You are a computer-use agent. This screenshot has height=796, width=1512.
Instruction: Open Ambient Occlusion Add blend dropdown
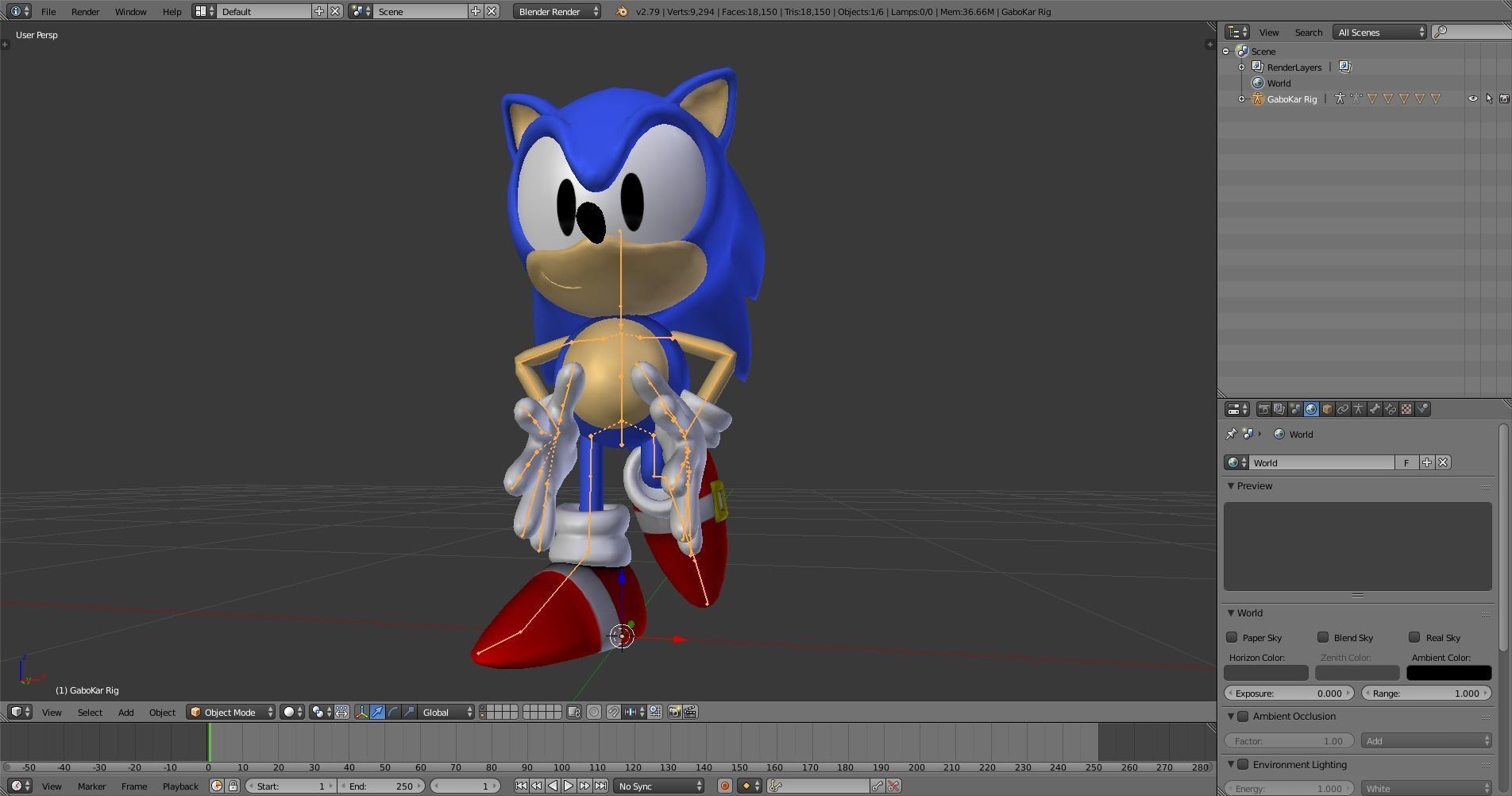tap(1426, 740)
